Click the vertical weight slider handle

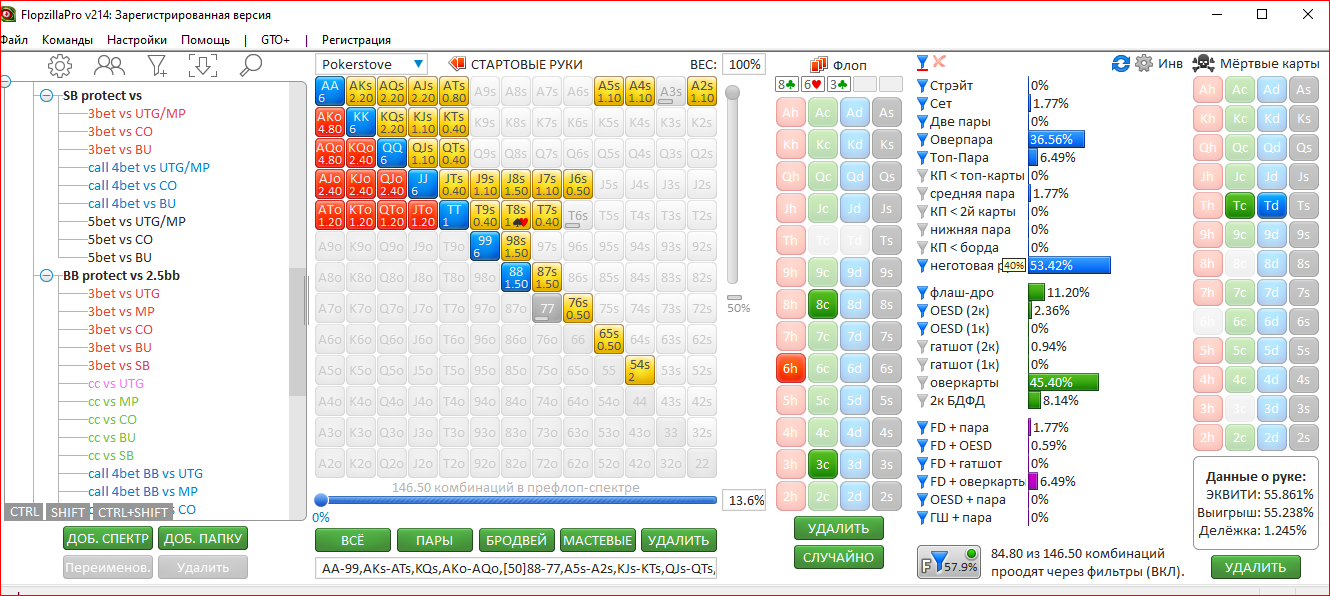733,92
